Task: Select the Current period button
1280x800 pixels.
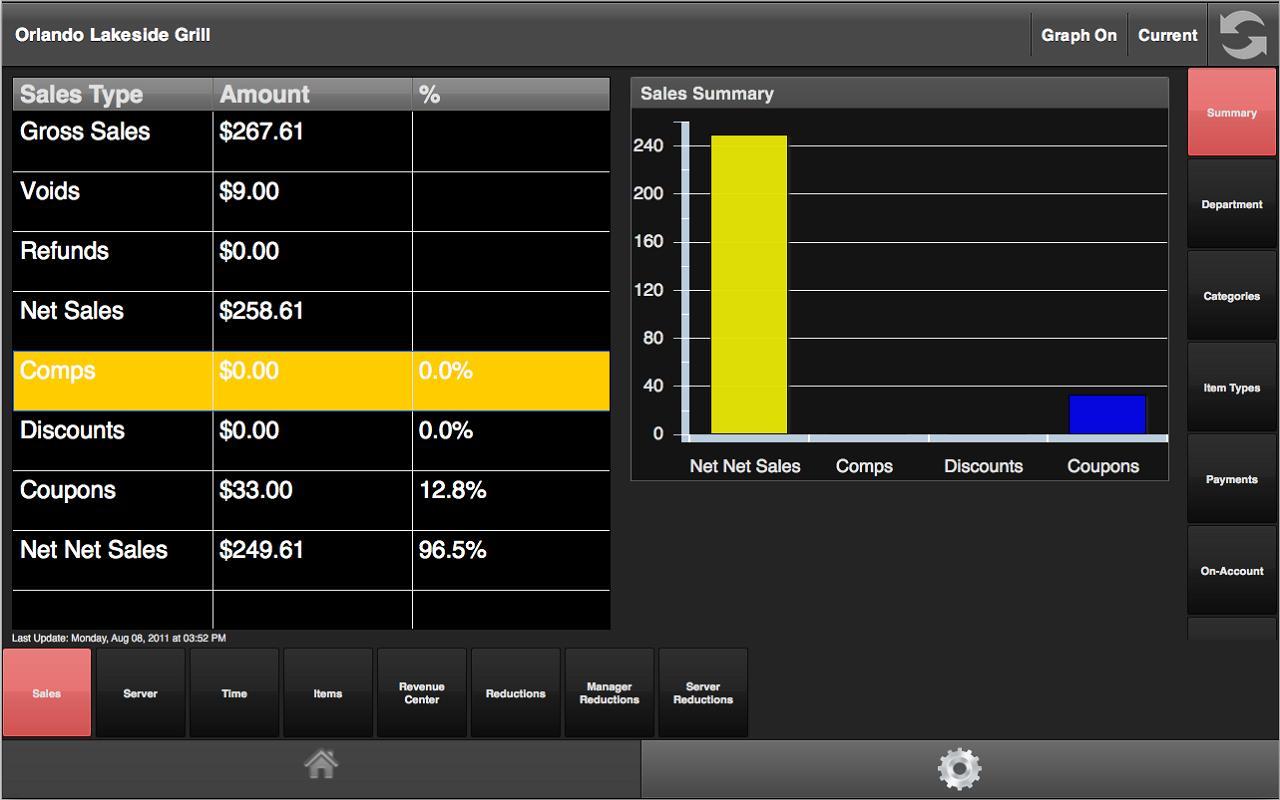Action: point(1167,35)
